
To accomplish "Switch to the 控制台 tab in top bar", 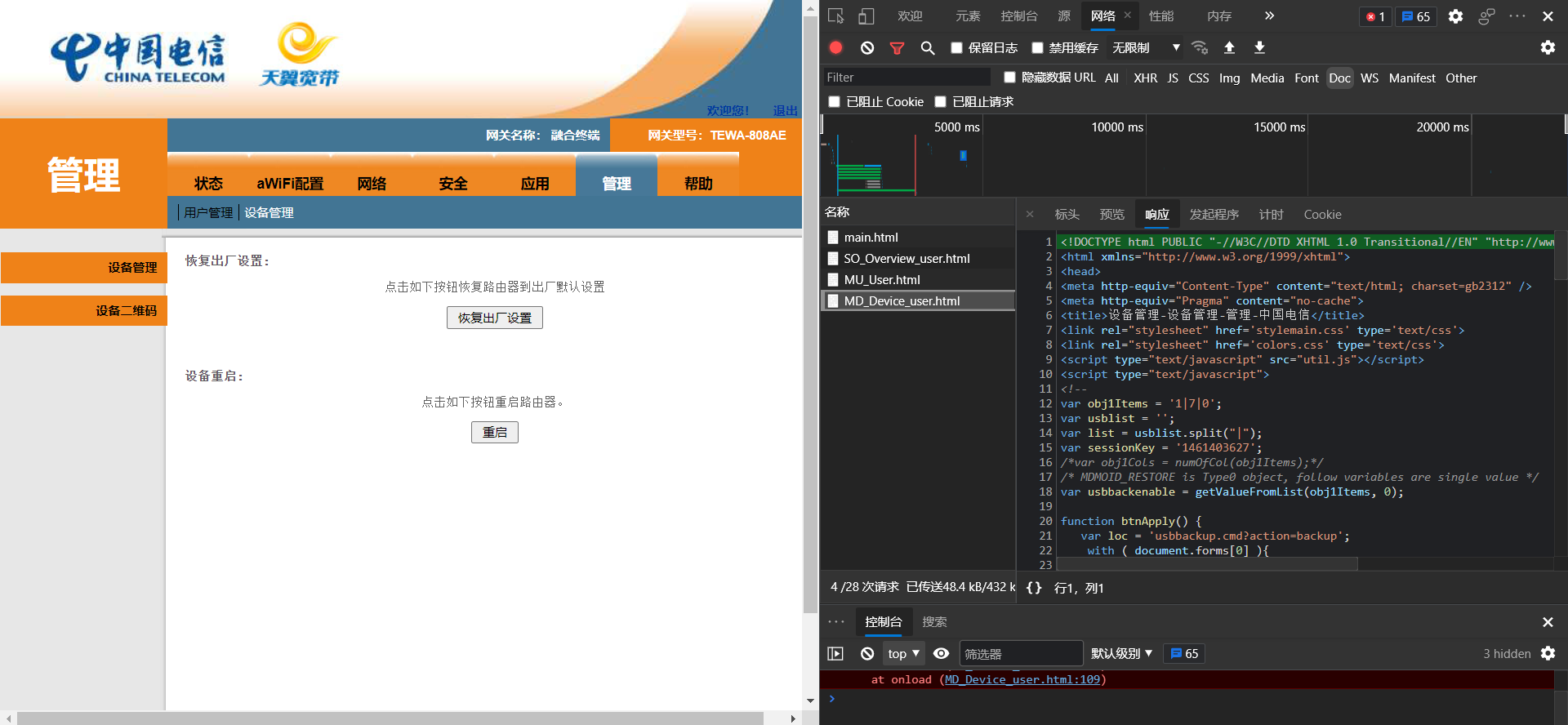I will [x=1019, y=16].
